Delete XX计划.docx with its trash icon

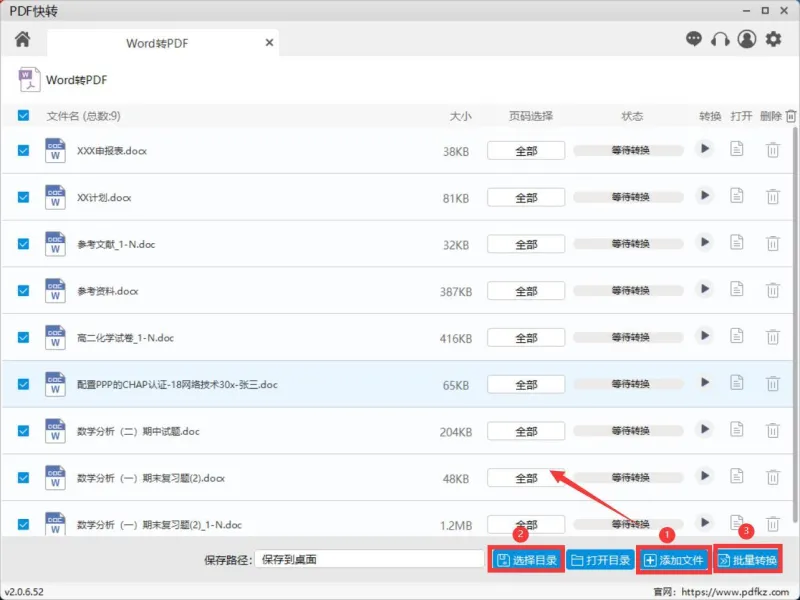[x=773, y=196]
